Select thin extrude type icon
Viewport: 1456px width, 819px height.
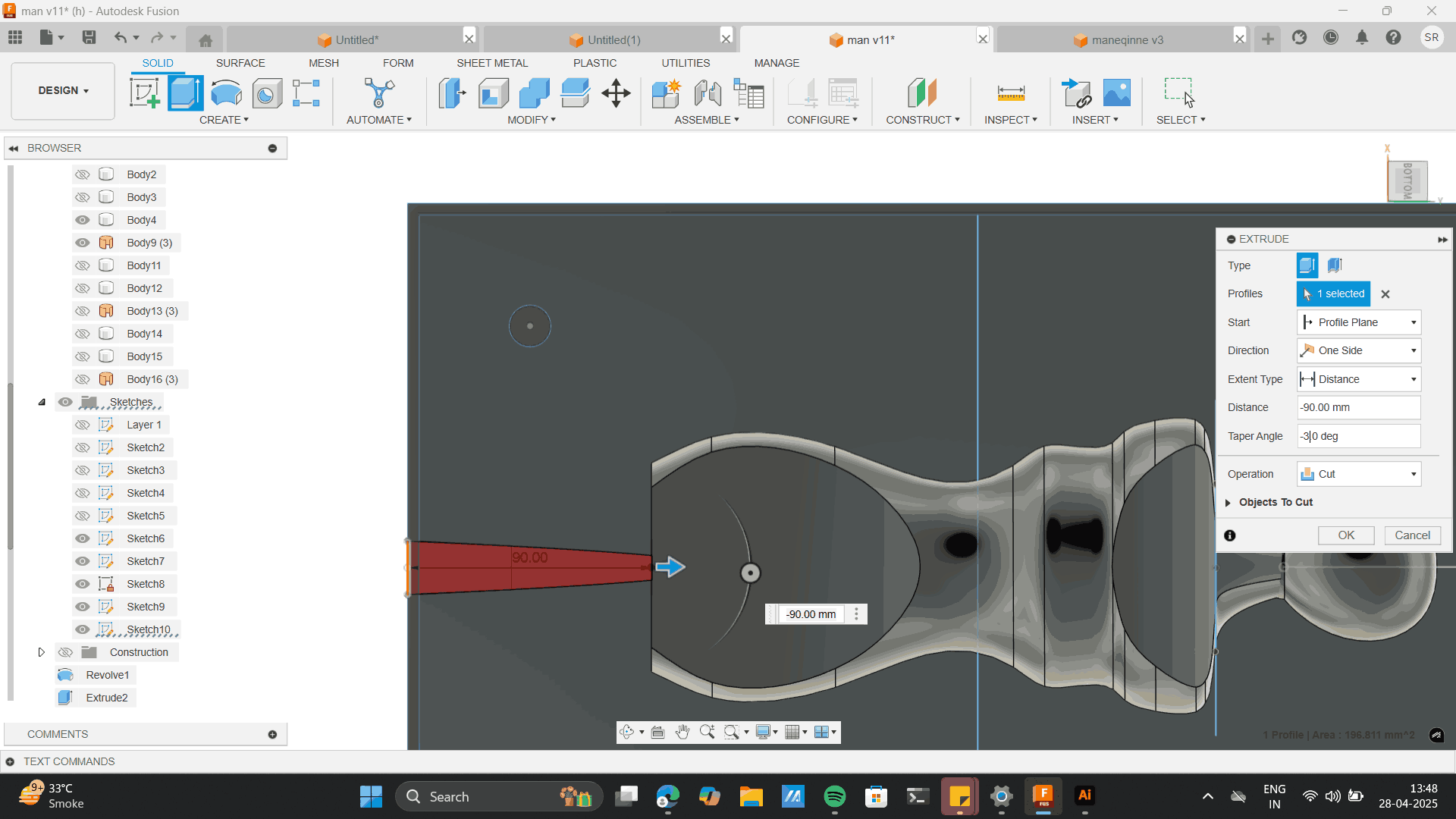[1335, 265]
